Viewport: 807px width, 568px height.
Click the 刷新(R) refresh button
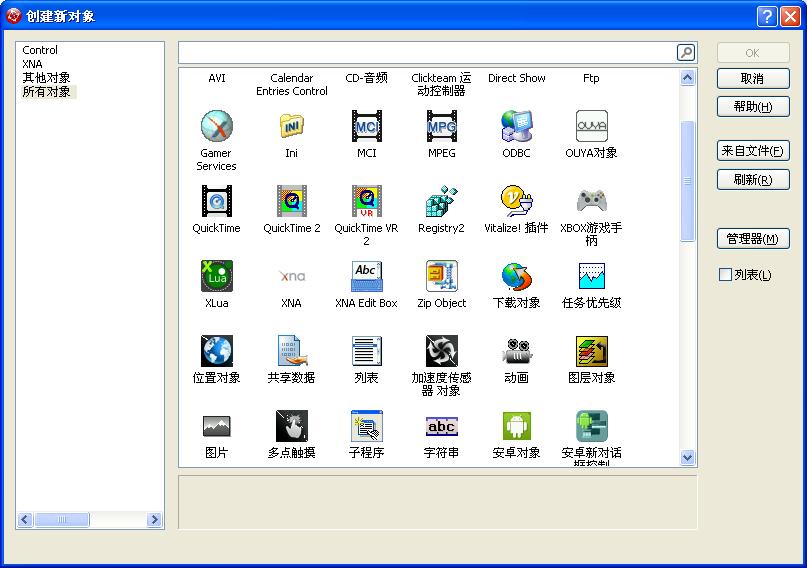(753, 180)
